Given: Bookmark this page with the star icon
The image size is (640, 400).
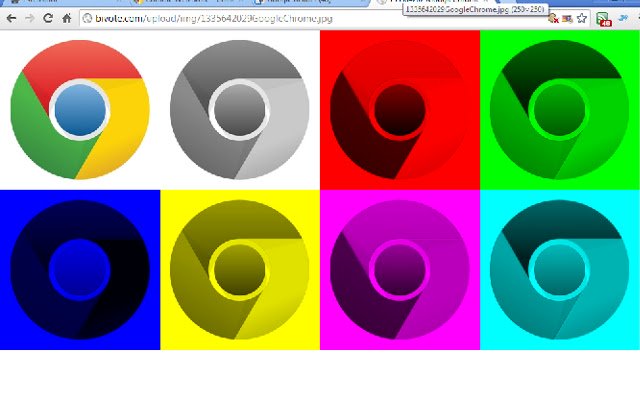Looking at the screenshot, I should [x=582, y=18].
